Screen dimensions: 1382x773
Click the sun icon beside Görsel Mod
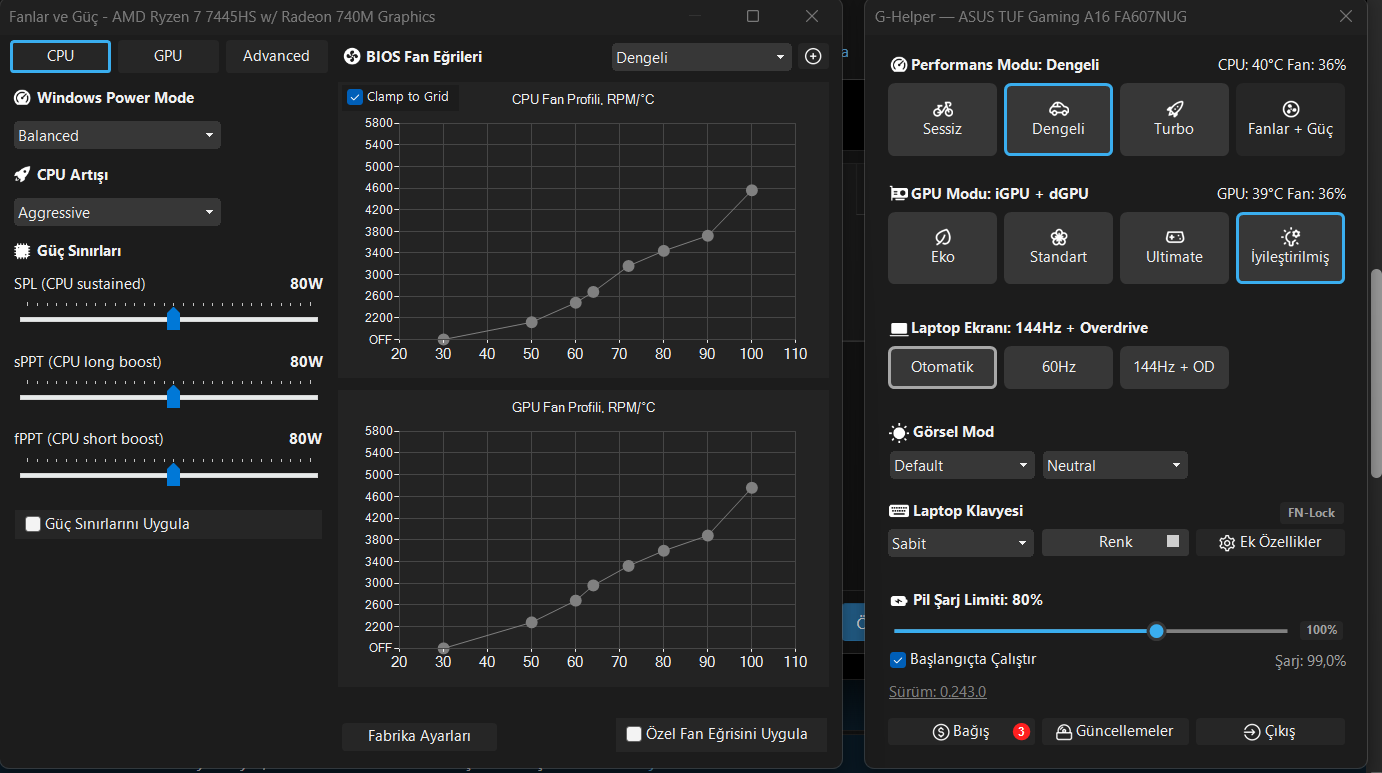point(899,432)
